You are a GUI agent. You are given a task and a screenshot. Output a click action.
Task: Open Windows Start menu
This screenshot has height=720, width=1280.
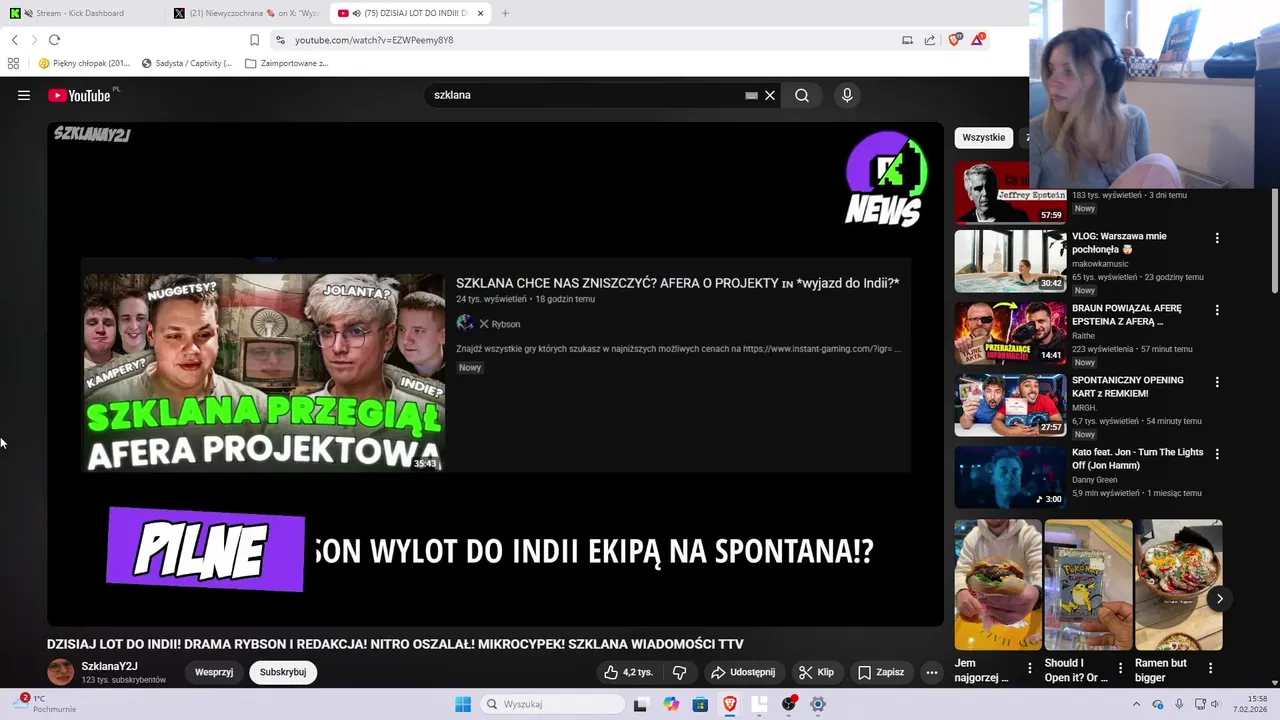point(463,704)
